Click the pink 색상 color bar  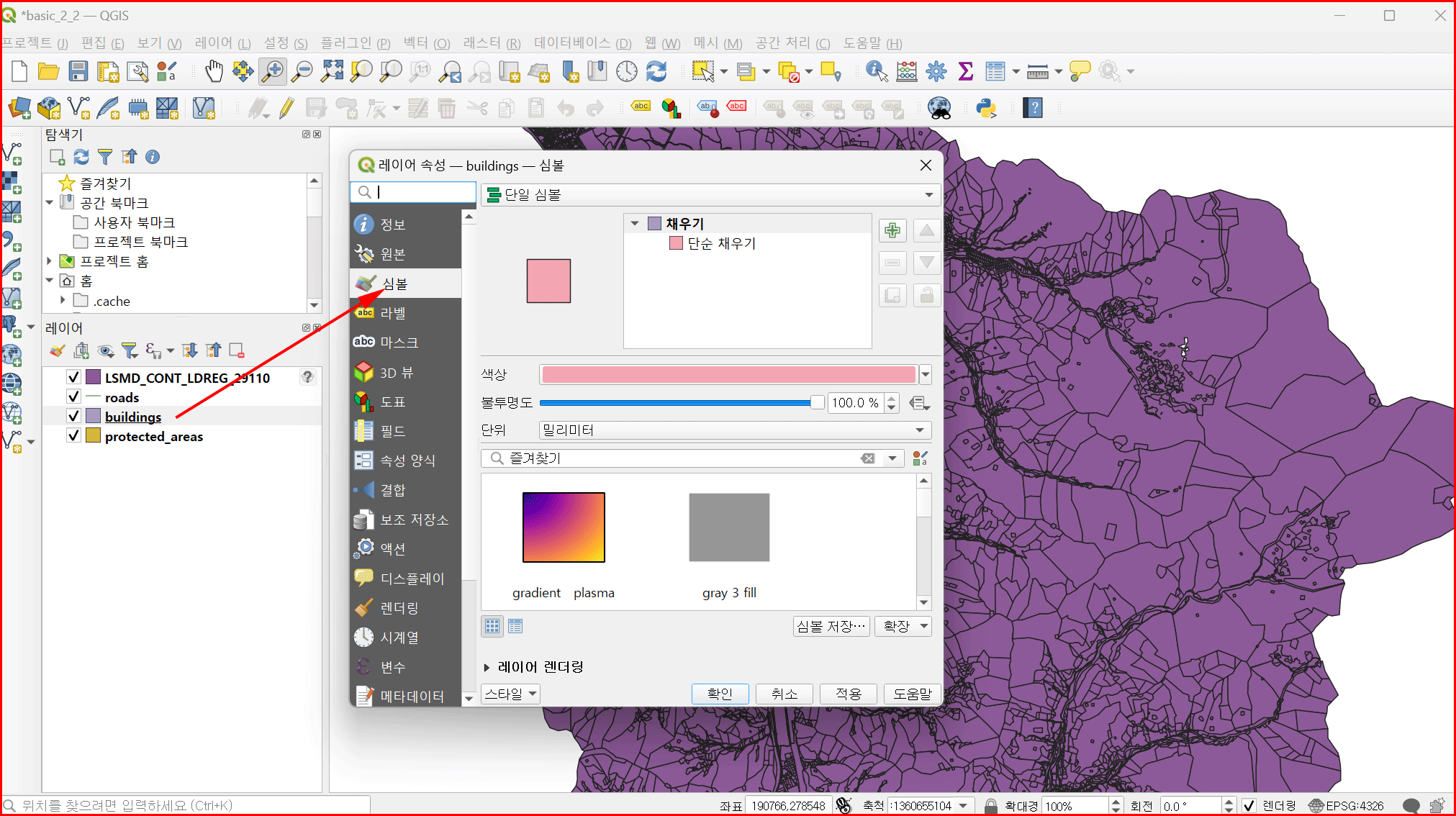click(x=728, y=374)
